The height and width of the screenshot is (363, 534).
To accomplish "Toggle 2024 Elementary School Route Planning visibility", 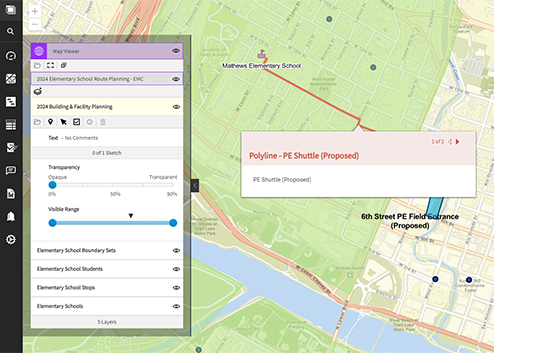I will click(176, 79).
